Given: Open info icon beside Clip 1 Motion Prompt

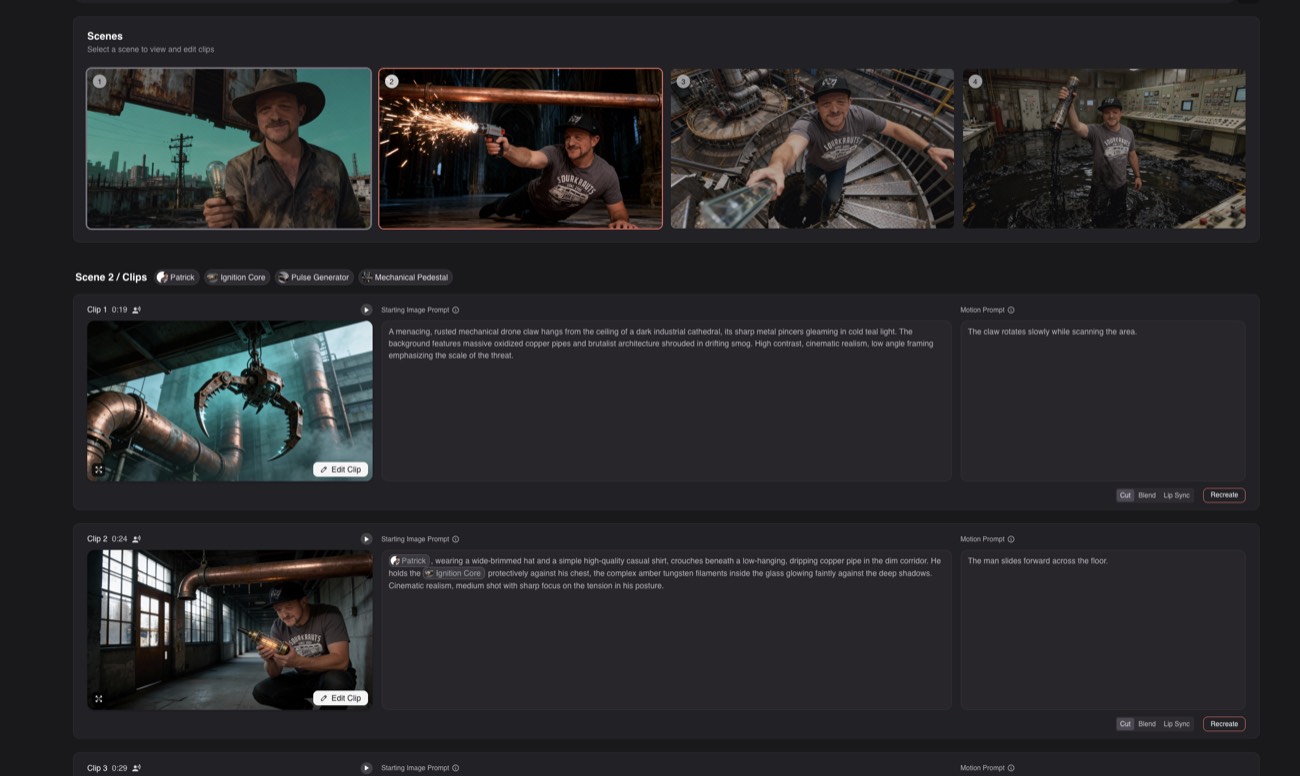Looking at the screenshot, I should pyautogui.click(x=1011, y=310).
